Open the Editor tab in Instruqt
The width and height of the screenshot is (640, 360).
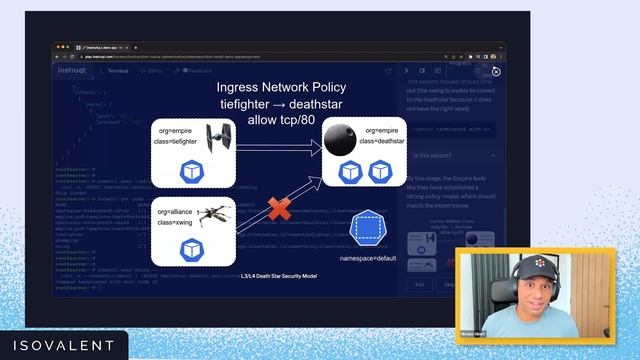click(151, 71)
